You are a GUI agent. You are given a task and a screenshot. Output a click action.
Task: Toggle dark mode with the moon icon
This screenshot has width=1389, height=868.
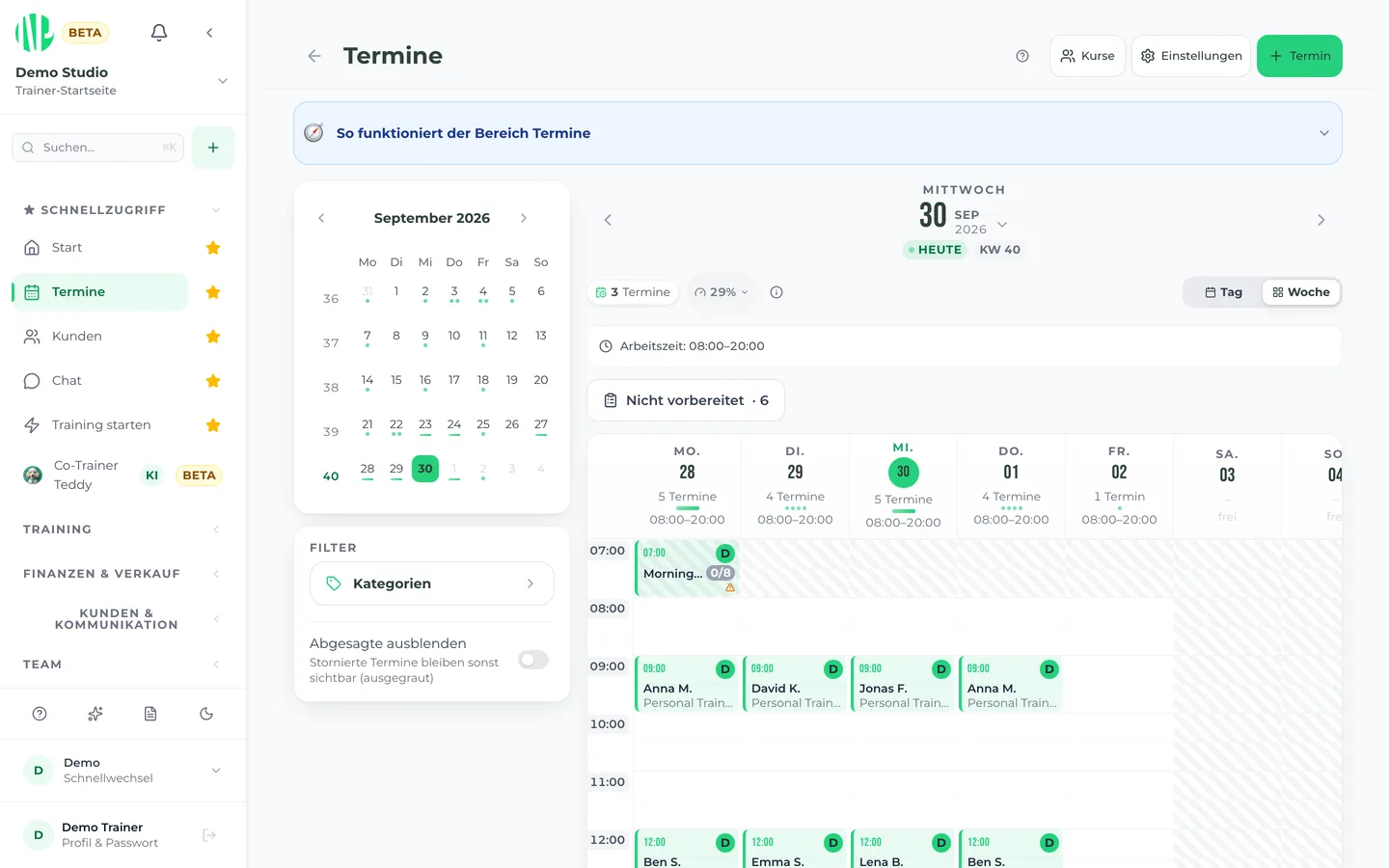[x=206, y=714]
